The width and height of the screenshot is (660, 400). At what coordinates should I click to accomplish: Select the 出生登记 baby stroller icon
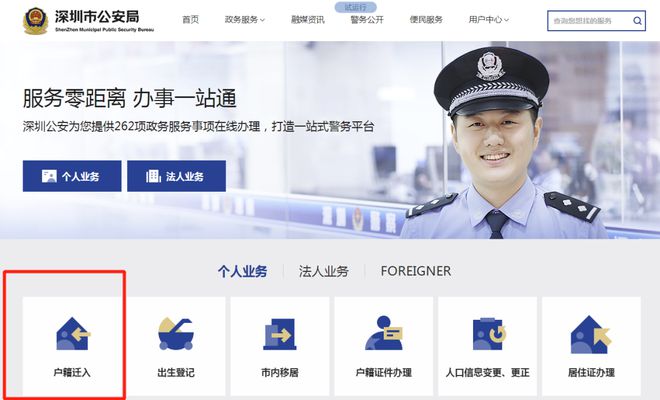[x=176, y=334]
